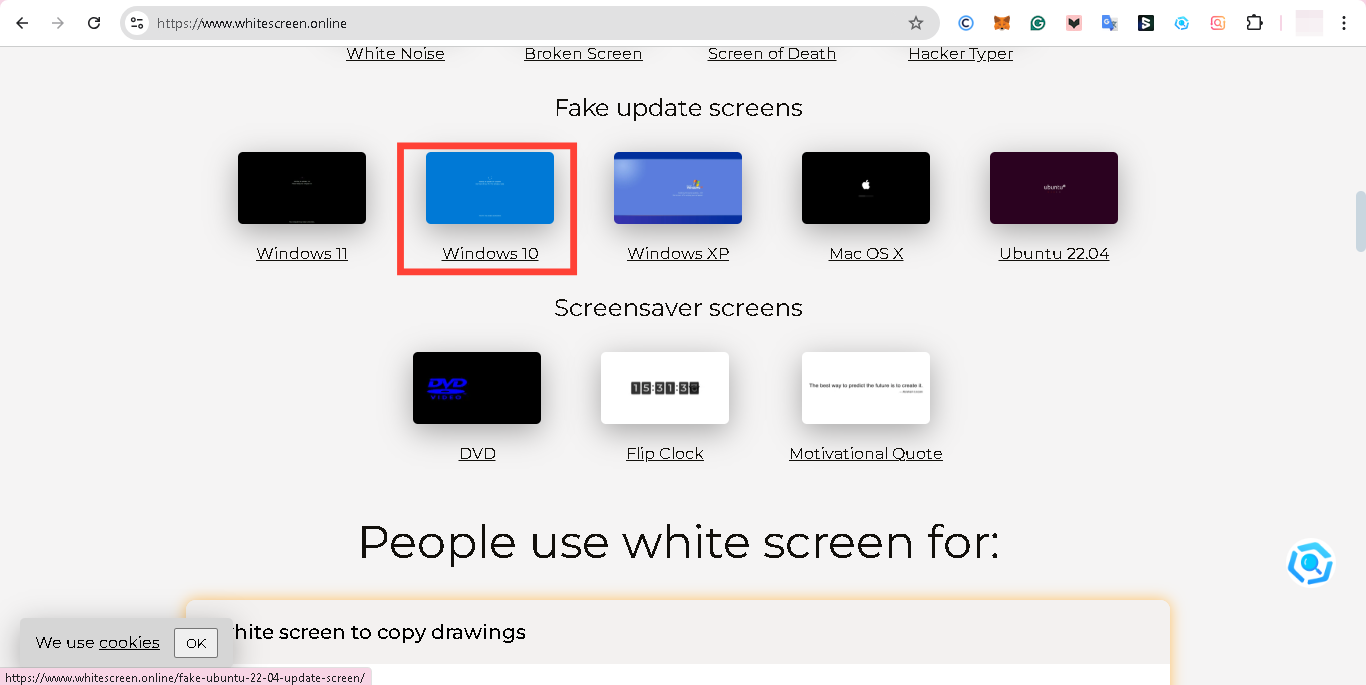
Task: Open the accessibility widget in the corner
Action: [1310, 563]
